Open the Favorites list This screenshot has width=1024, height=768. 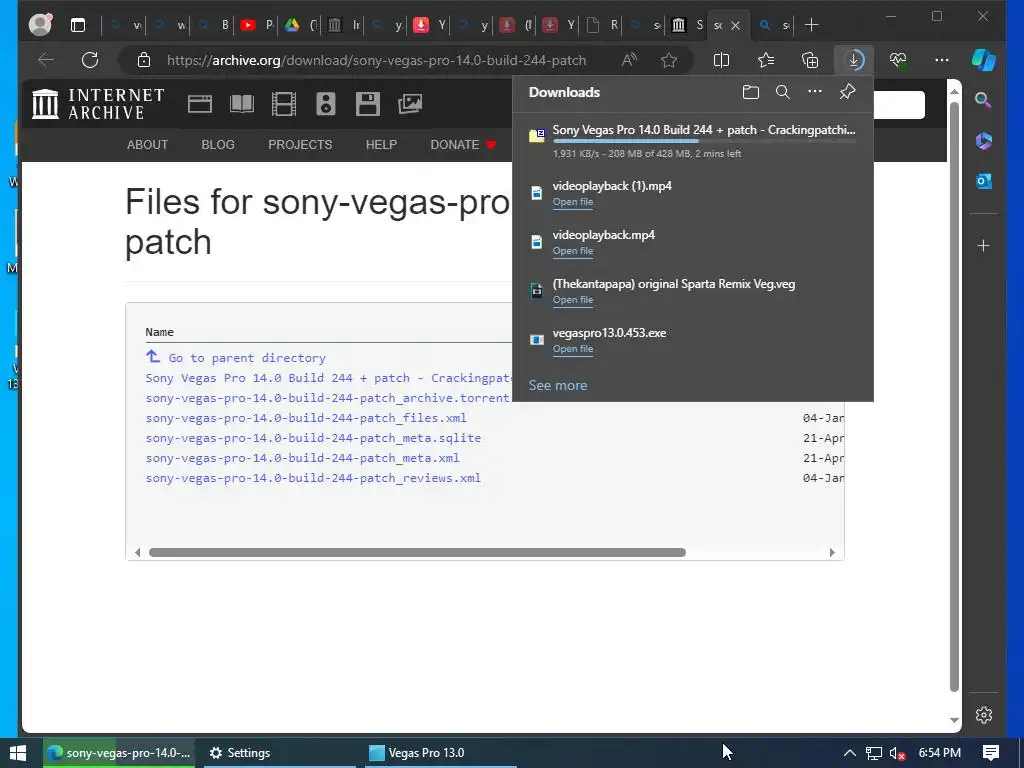(766, 60)
